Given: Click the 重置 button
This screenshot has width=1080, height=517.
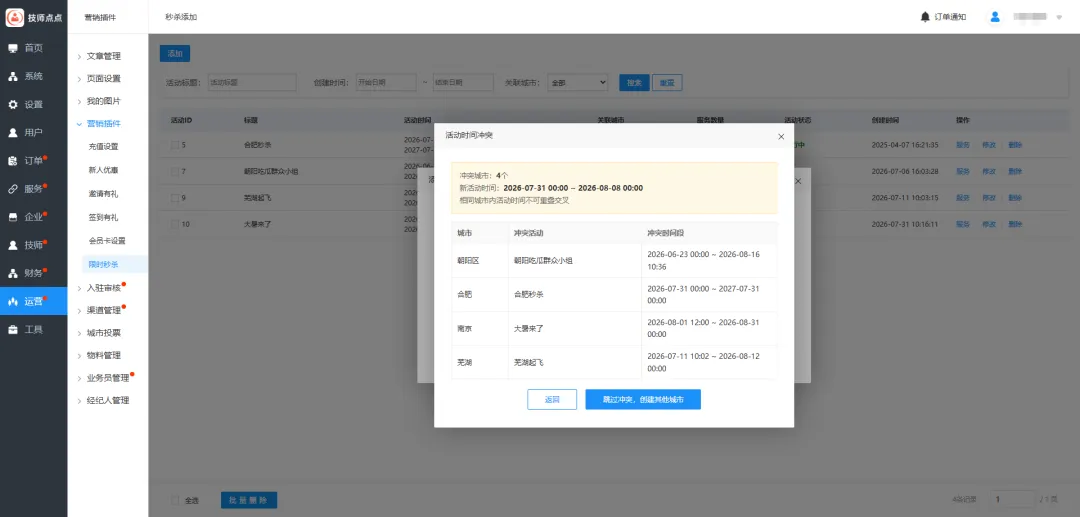Looking at the screenshot, I should tap(667, 83).
